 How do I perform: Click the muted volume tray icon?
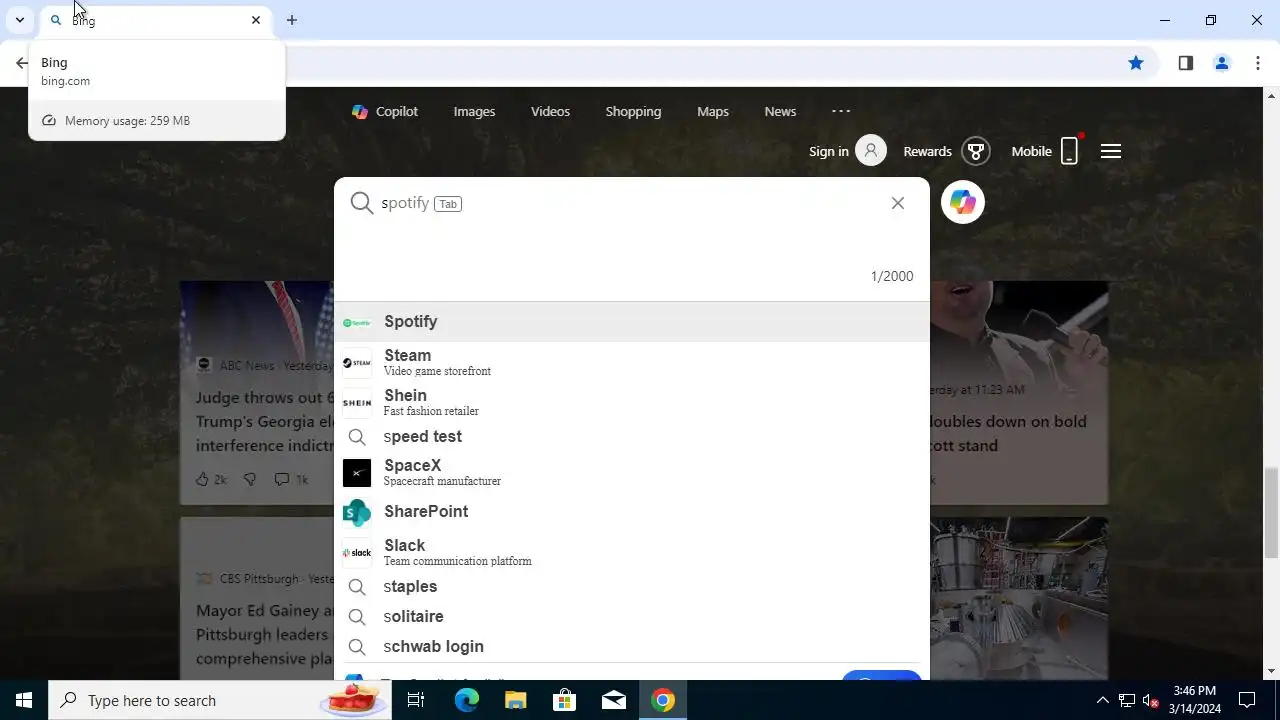tap(1151, 700)
